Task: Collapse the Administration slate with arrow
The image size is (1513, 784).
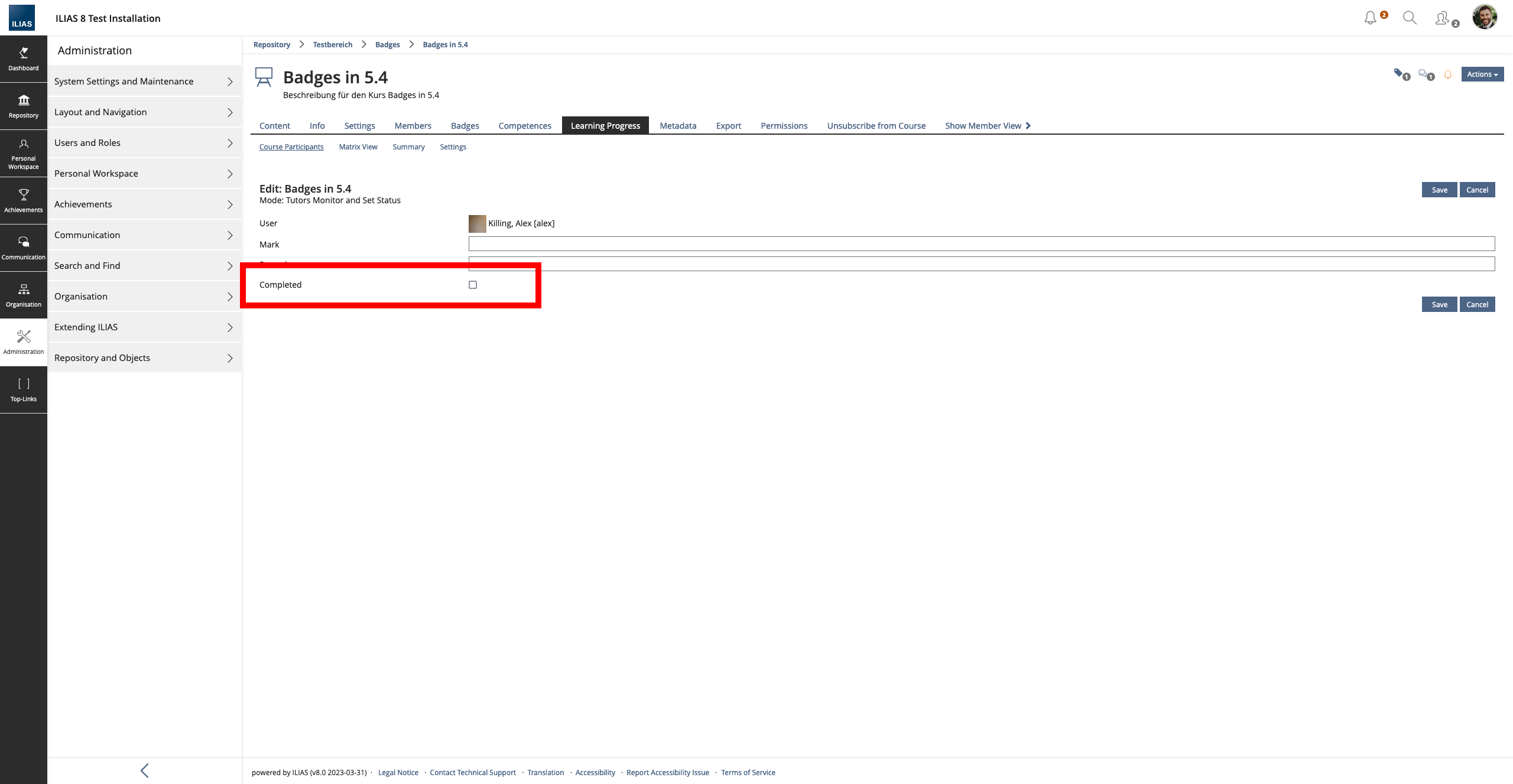Action: click(144, 770)
